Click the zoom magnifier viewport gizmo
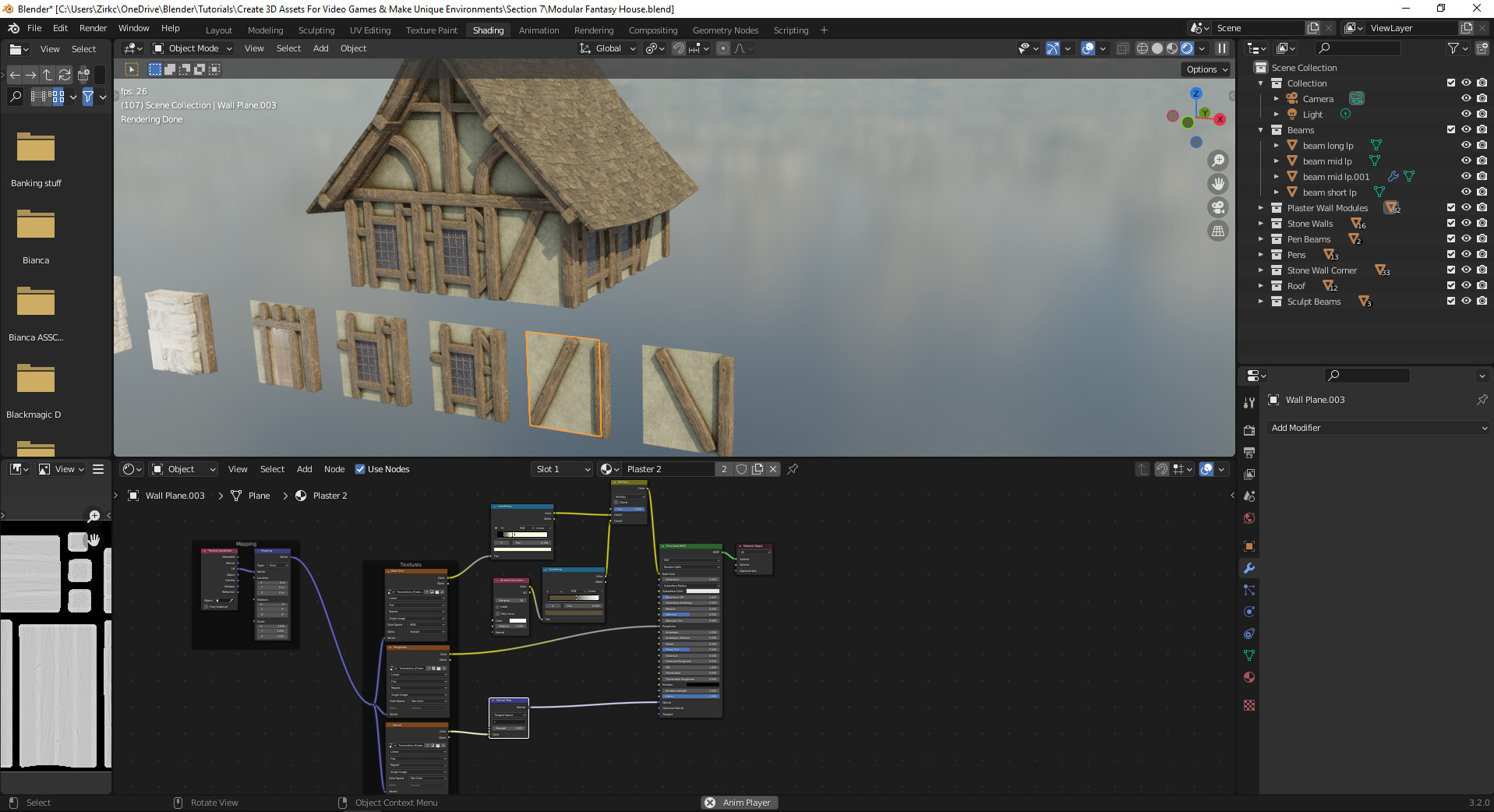Screen dimensions: 1494x812 point(1217,161)
